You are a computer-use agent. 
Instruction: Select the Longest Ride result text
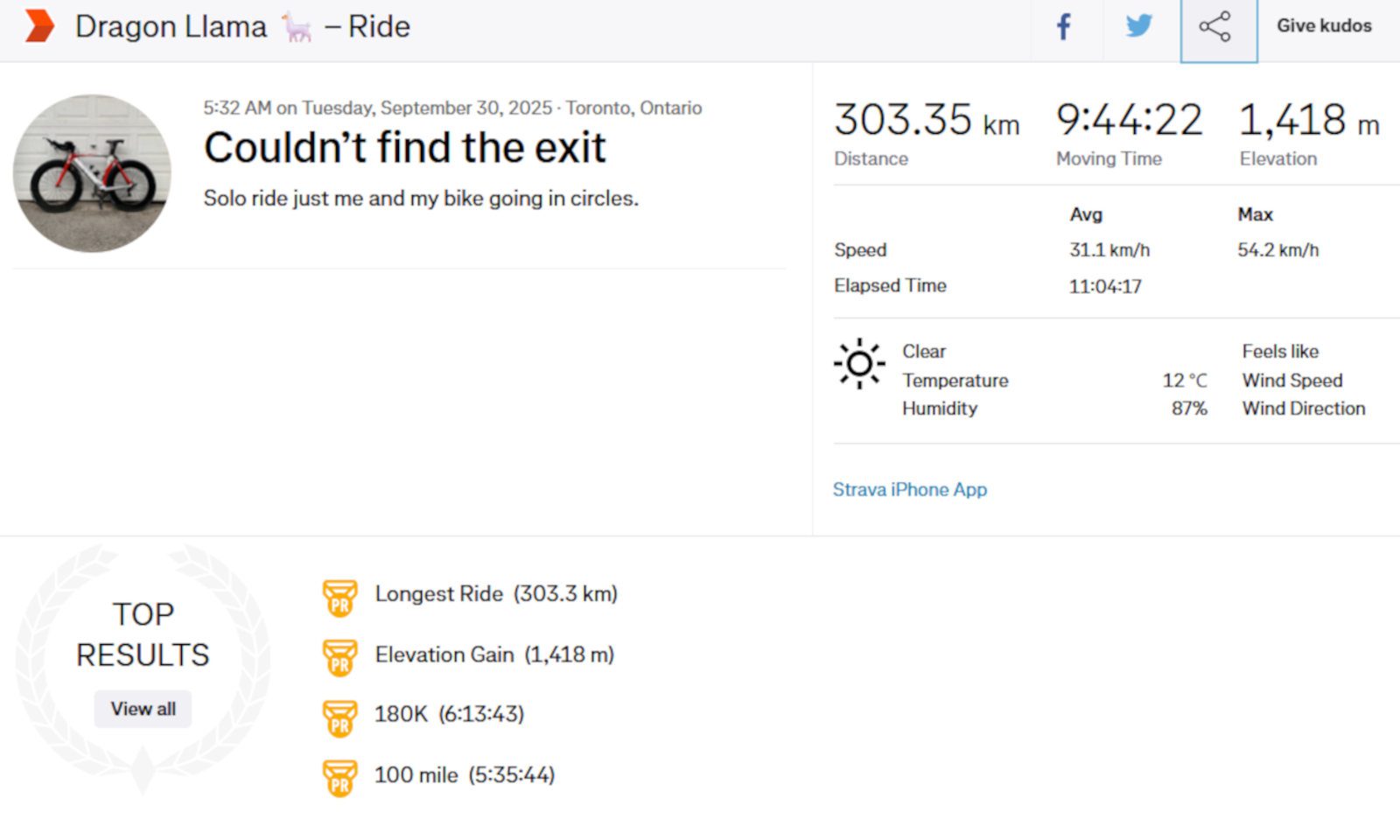coord(495,594)
